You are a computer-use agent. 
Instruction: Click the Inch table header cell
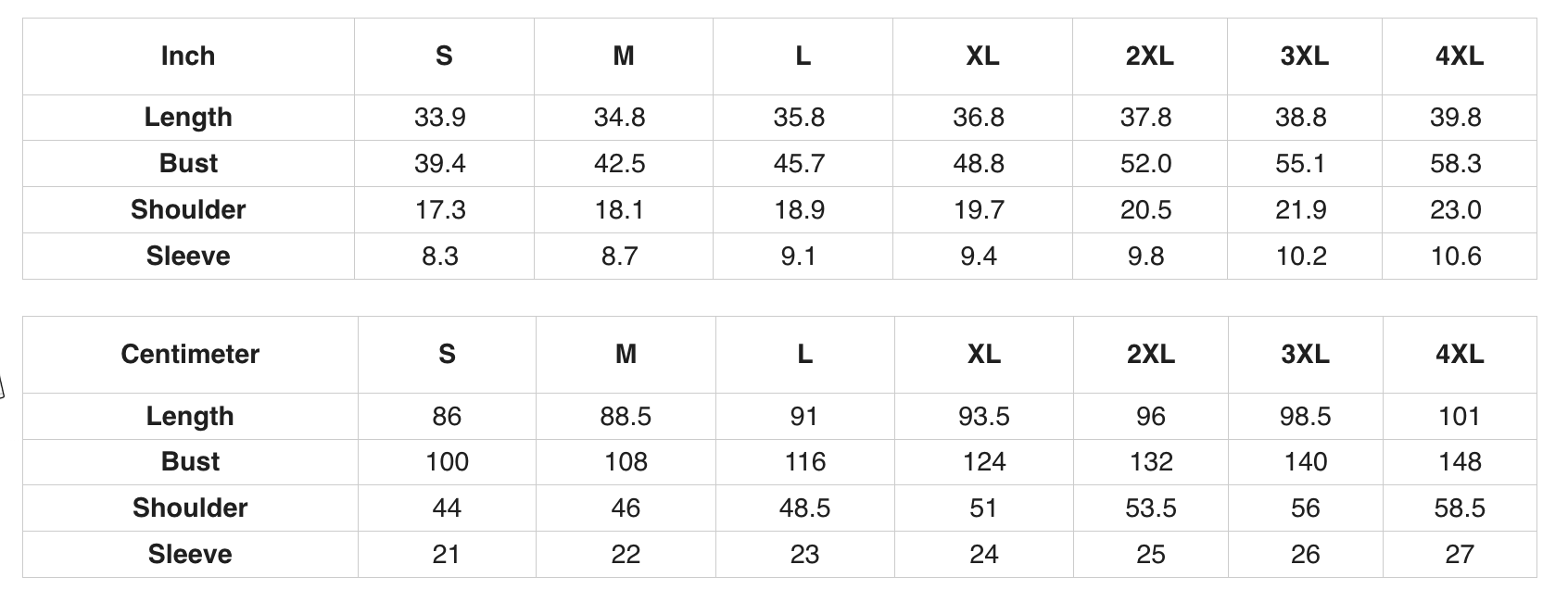(x=188, y=56)
